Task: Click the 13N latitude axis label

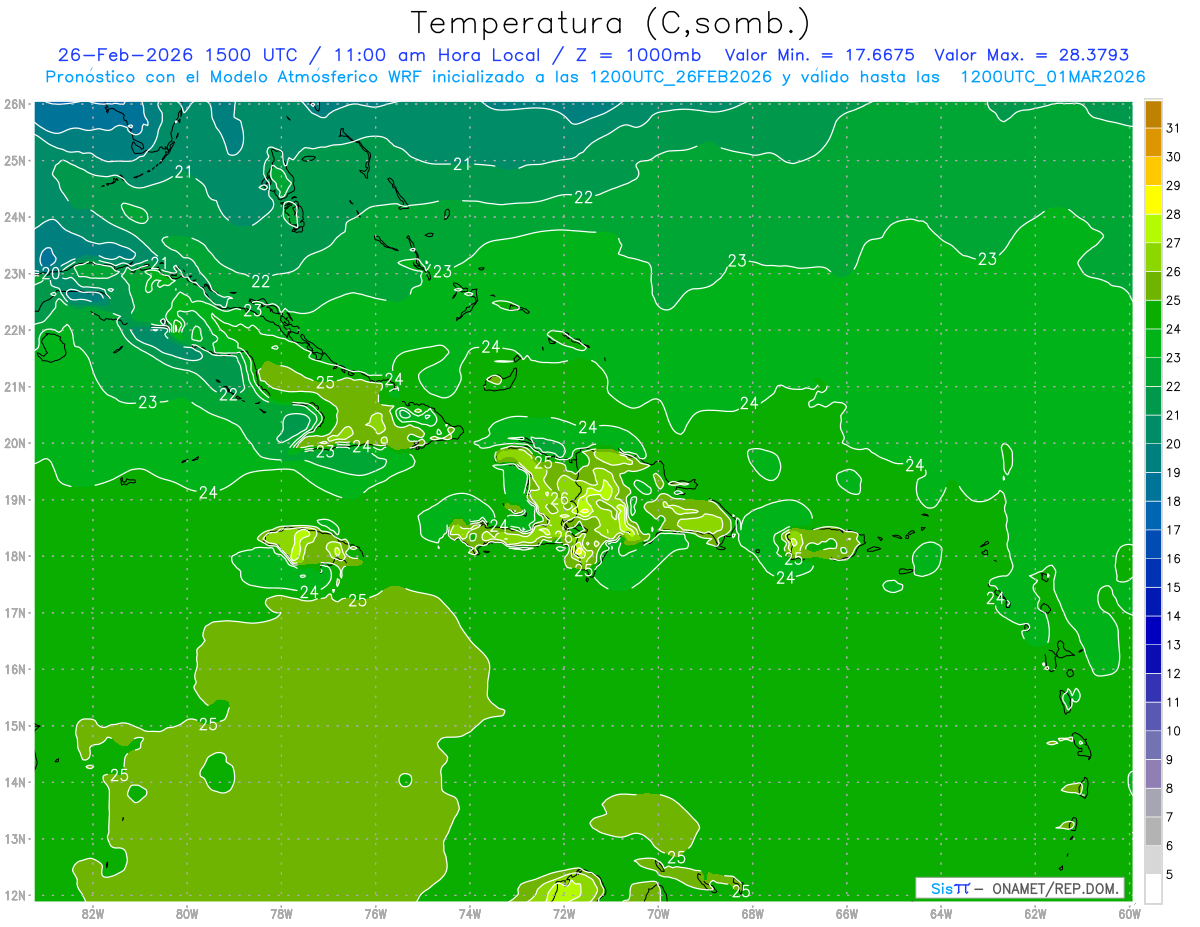Action: point(14,838)
